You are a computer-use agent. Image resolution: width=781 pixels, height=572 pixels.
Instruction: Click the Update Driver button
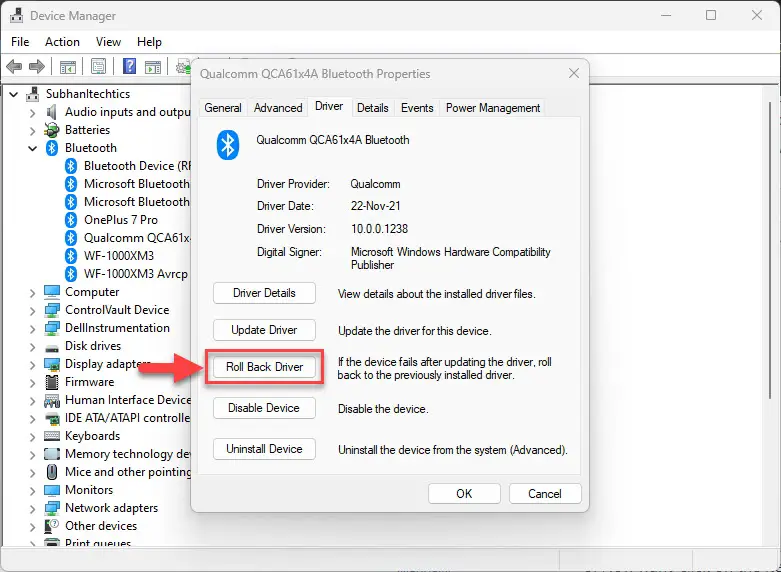264,330
